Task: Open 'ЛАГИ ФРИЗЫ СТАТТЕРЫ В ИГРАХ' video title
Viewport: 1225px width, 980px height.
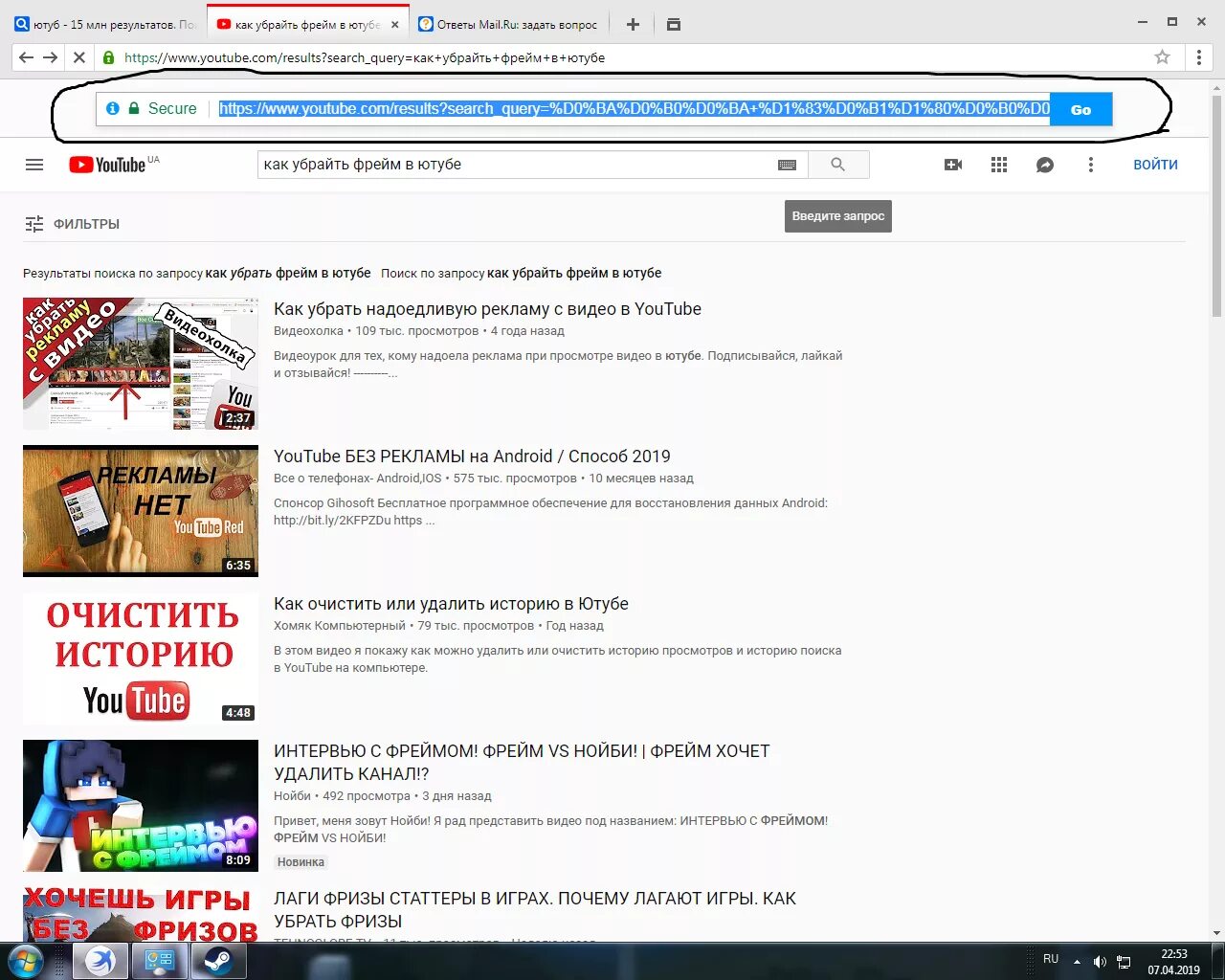Action: pos(535,910)
